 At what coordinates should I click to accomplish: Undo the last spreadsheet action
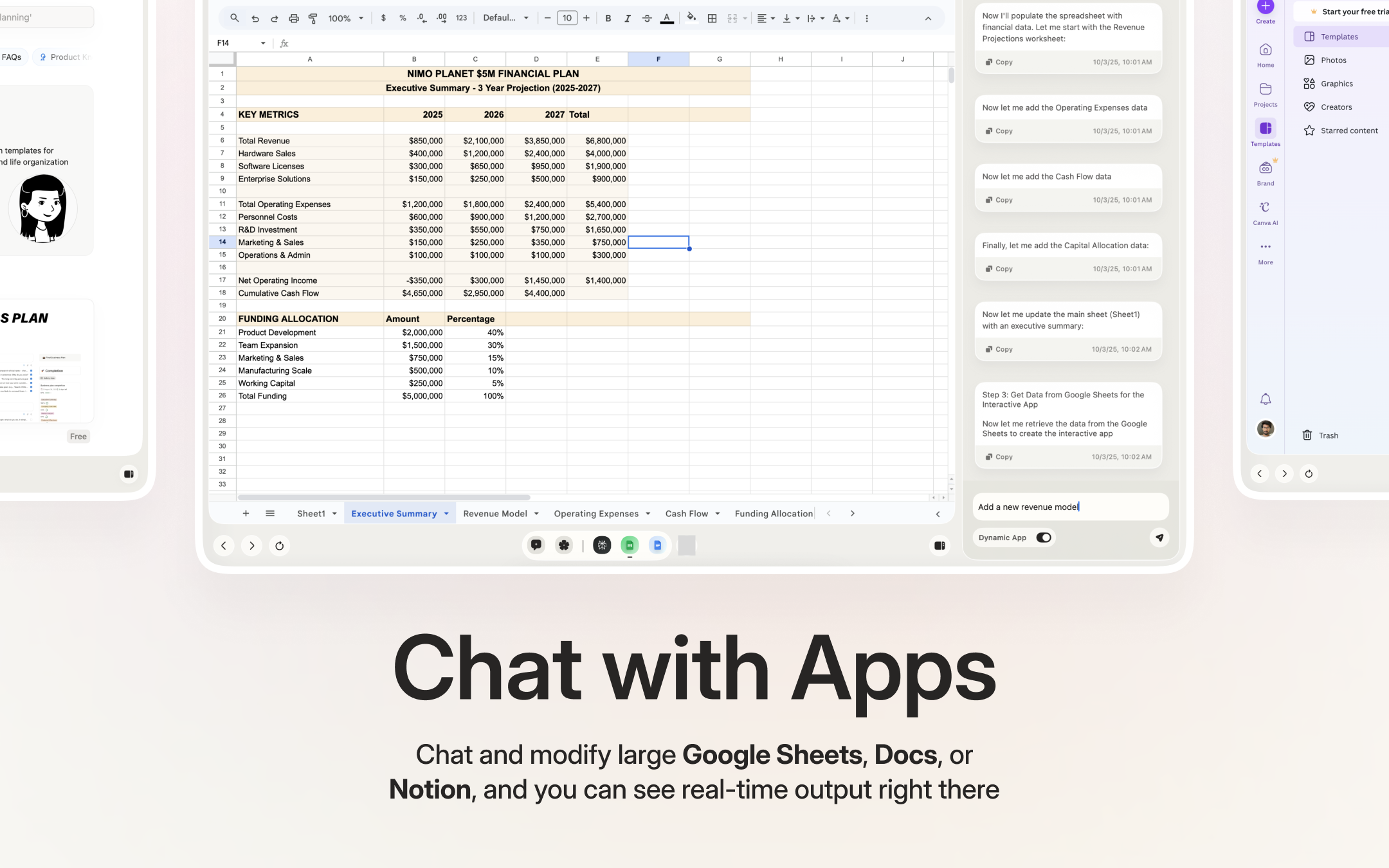coord(255,17)
